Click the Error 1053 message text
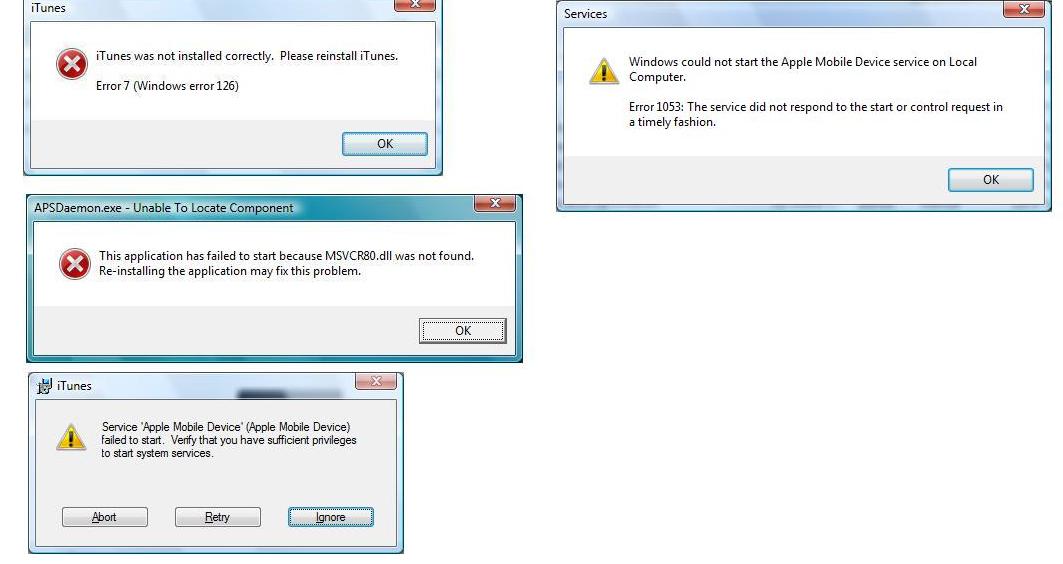 (x=816, y=115)
